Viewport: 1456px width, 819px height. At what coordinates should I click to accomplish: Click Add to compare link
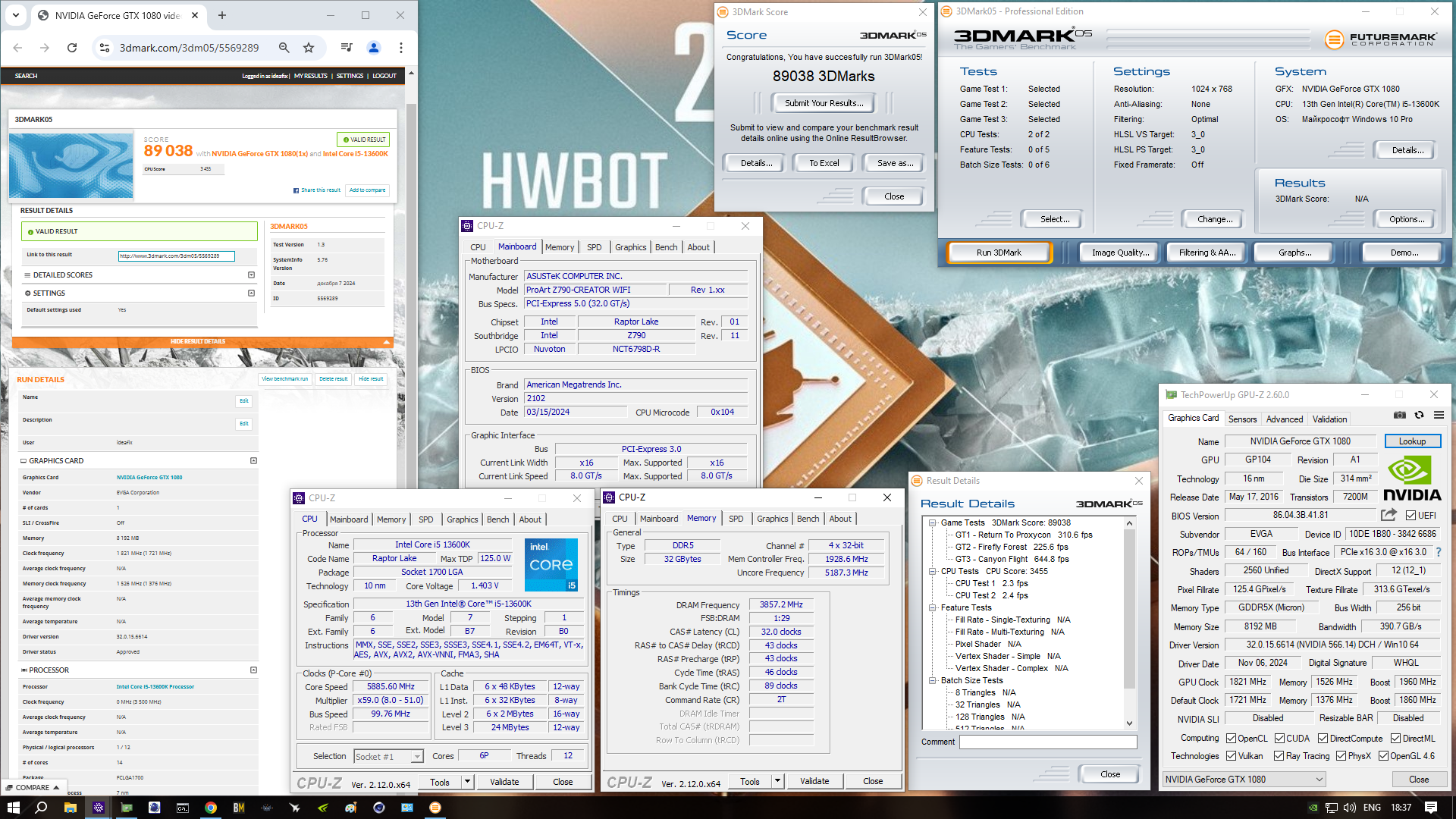pos(367,190)
